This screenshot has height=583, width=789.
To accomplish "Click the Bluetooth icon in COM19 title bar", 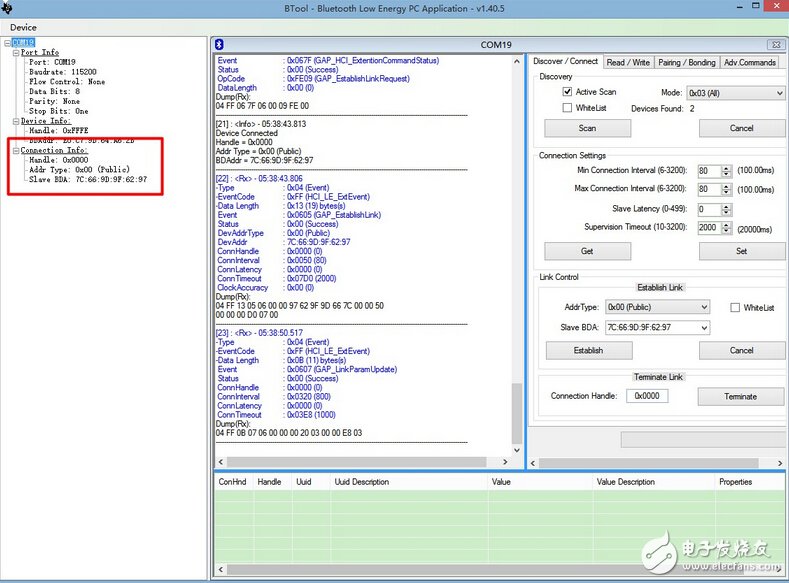I will point(221,45).
